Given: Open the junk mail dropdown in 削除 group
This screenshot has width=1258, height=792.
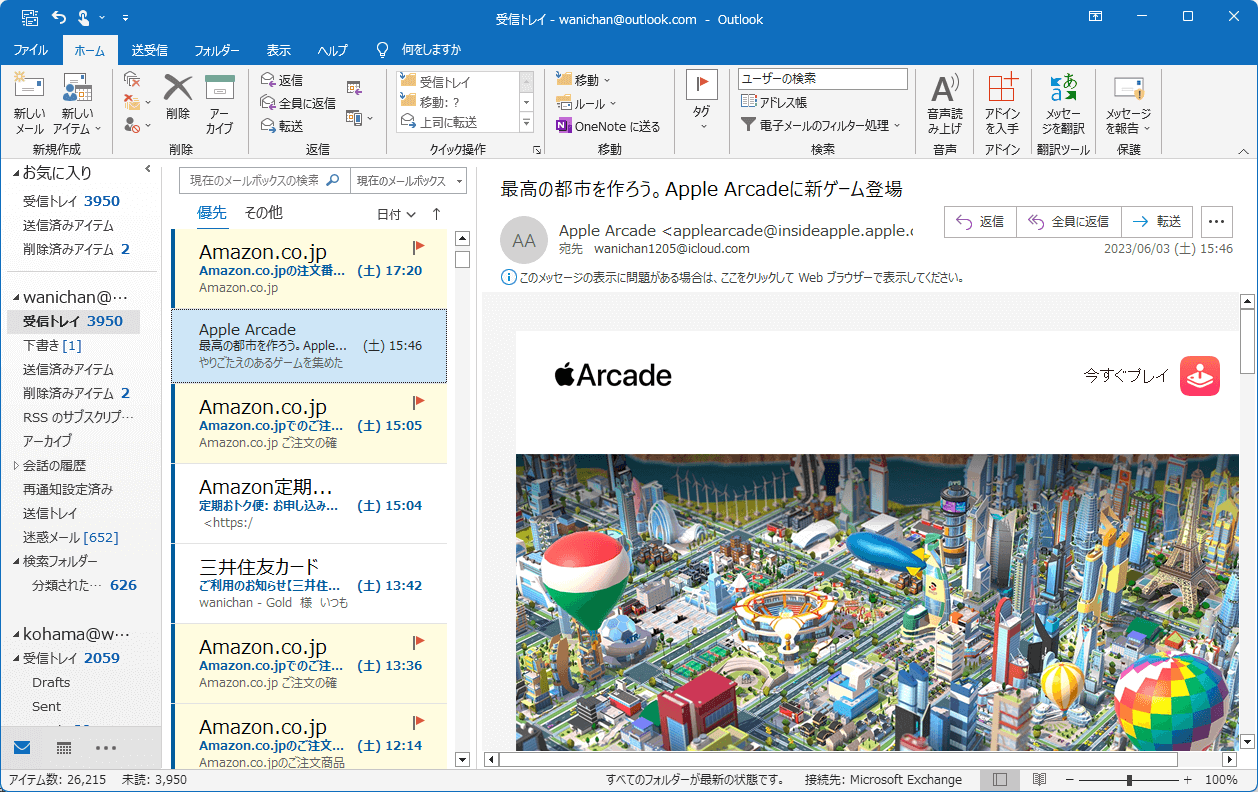Looking at the screenshot, I should tap(136, 125).
